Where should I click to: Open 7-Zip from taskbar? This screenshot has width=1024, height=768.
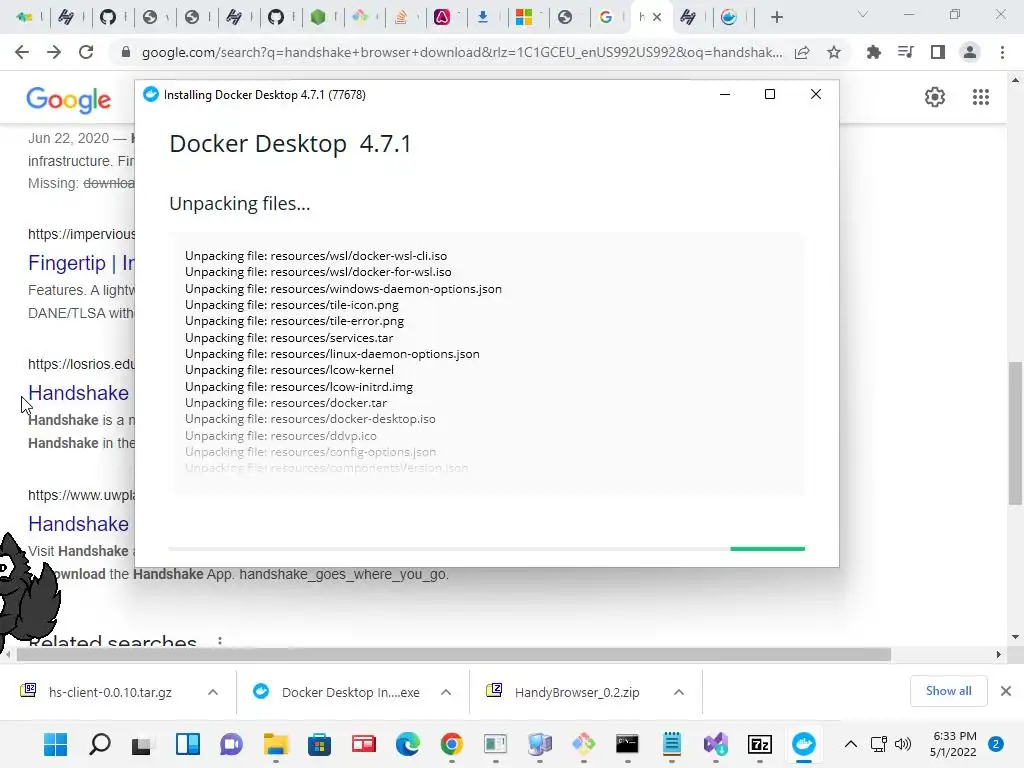(x=760, y=744)
